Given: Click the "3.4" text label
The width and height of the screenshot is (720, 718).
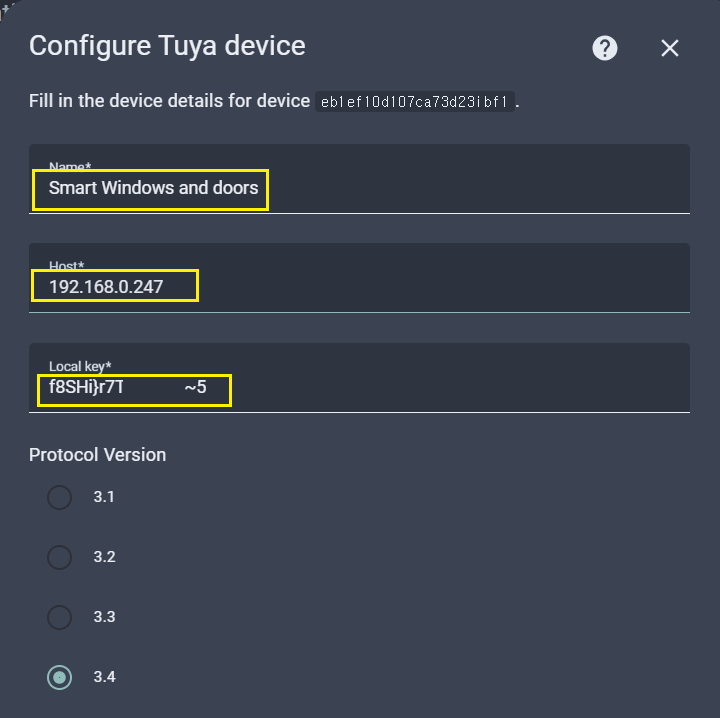Looking at the screenshot, I should 104,677.
